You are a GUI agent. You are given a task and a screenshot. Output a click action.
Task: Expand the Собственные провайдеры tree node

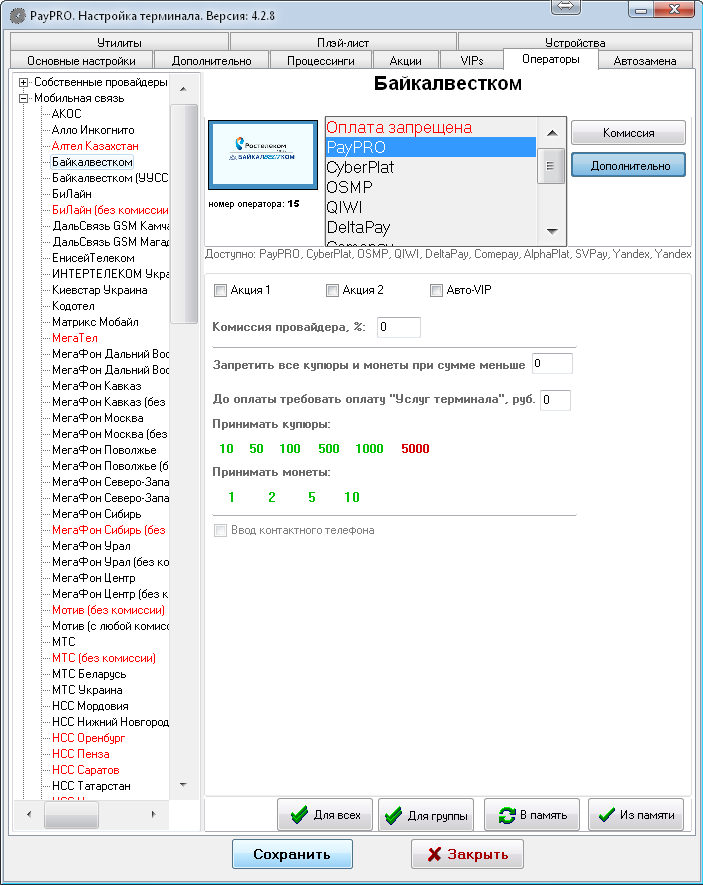24,82
